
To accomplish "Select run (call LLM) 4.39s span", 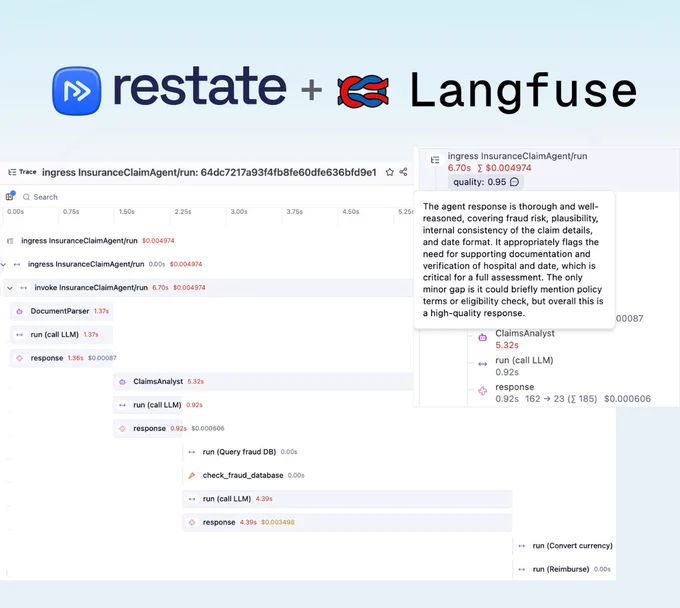I will tap(347, 499).
